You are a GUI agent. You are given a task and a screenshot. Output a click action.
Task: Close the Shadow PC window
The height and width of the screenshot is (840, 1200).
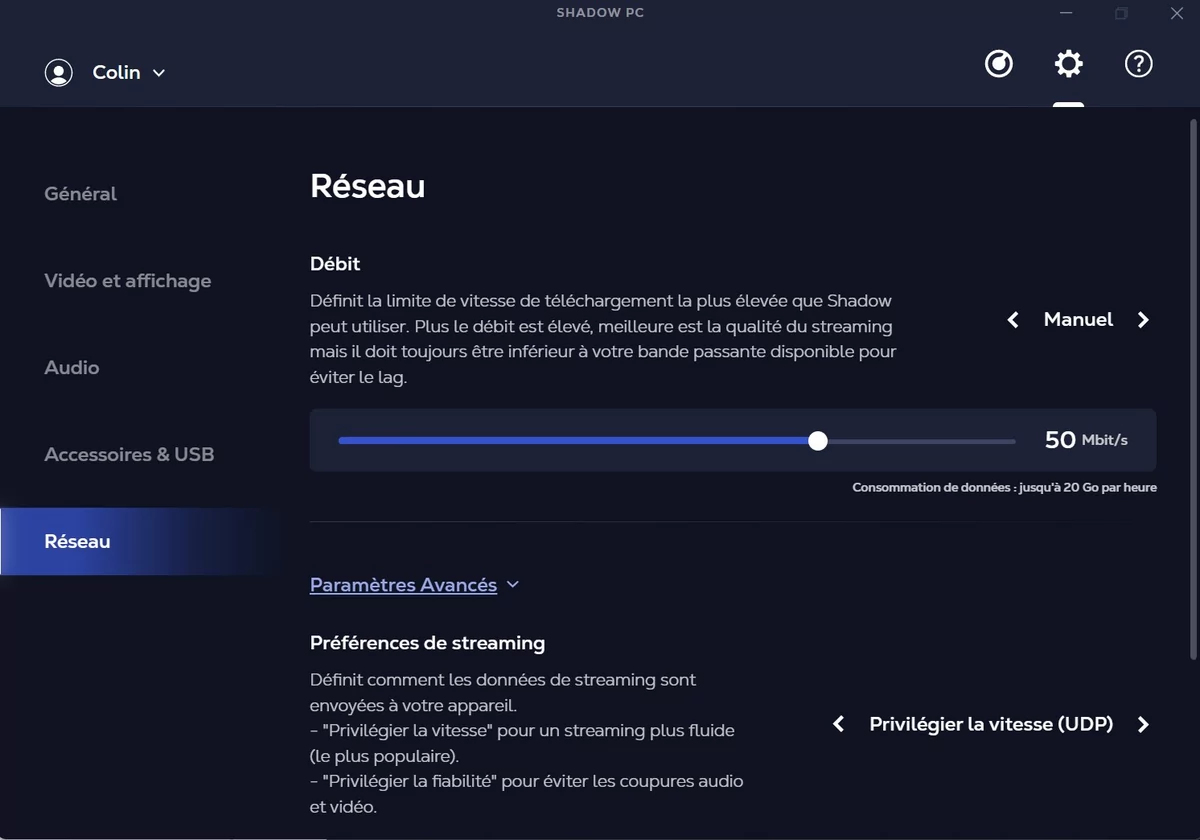pyautogui.click(x=1177, y=13)
